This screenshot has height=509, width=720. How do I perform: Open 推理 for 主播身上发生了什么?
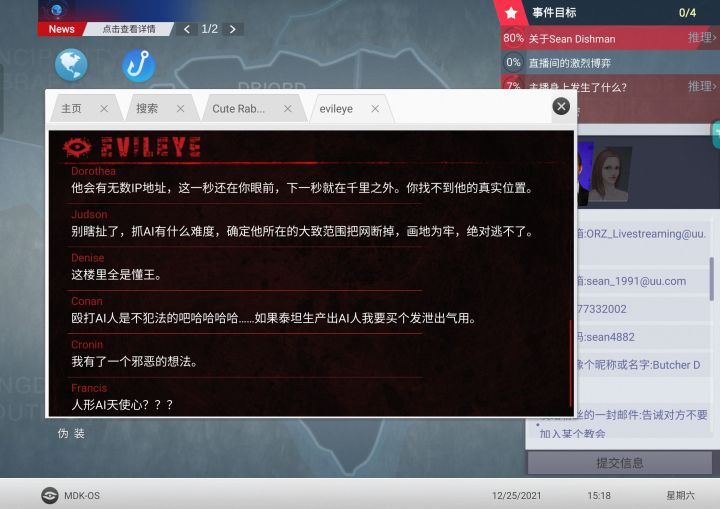point(702,86)
